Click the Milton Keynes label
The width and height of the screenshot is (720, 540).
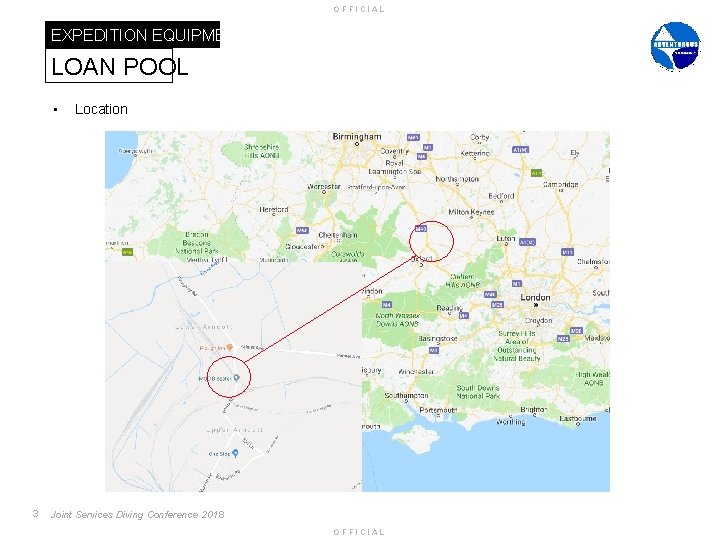[471, 212]
